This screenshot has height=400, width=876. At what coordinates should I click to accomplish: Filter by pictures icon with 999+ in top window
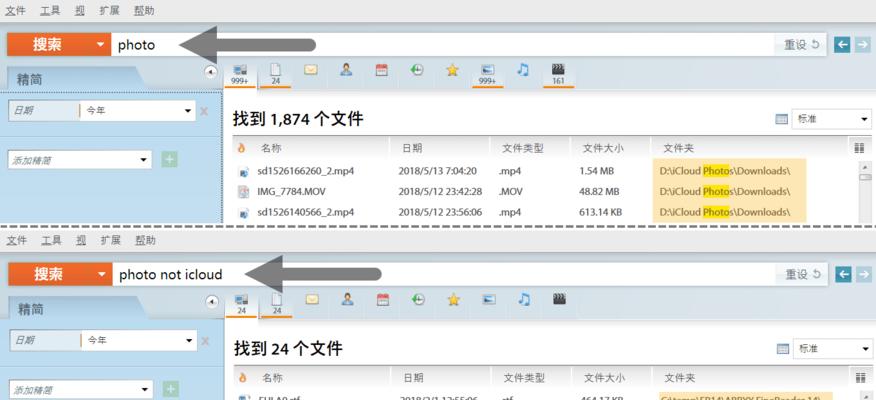pos(488,74)
